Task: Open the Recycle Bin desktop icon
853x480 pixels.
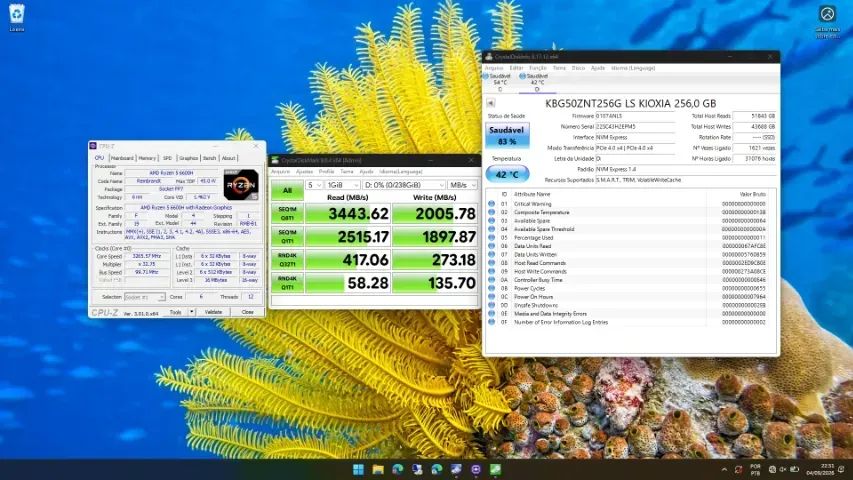Action: tap(17, 17)
